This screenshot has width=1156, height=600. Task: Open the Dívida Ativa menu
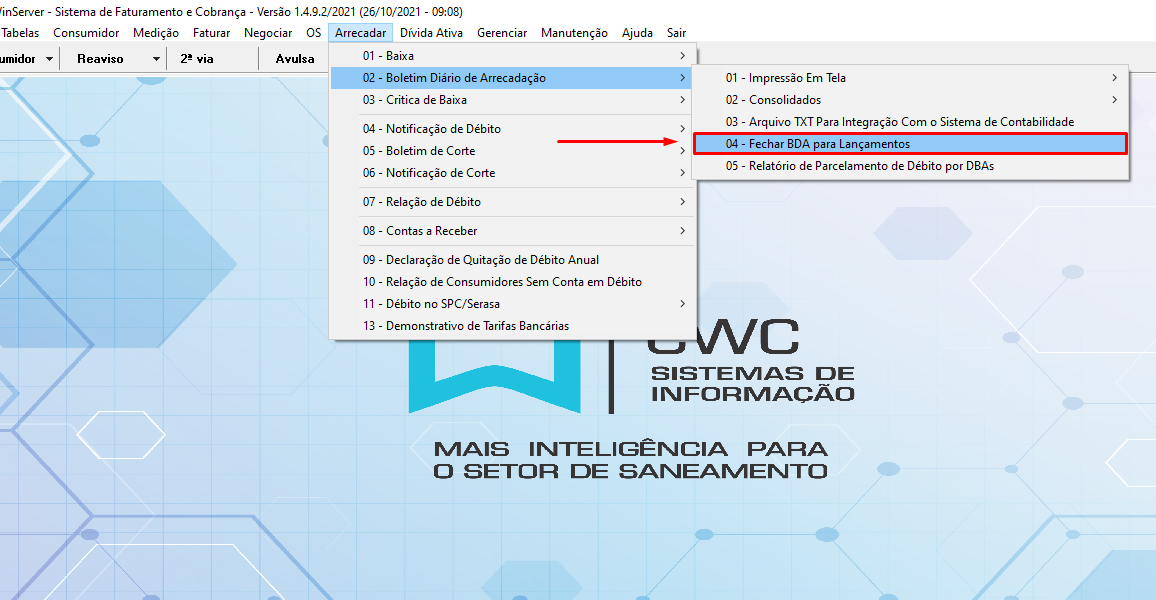[431, 33]
